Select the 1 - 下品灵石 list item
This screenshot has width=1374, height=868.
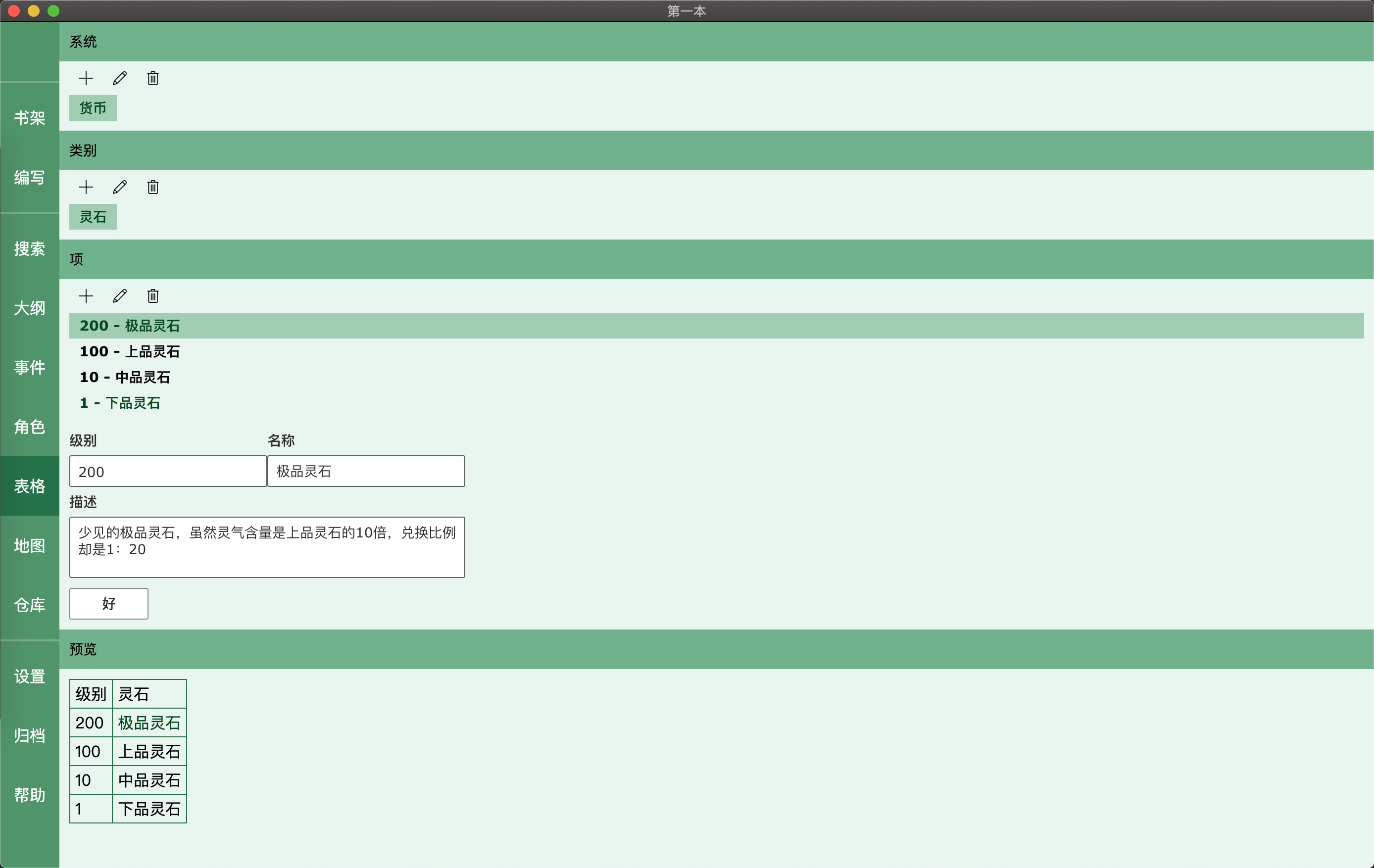click(120, 403)
